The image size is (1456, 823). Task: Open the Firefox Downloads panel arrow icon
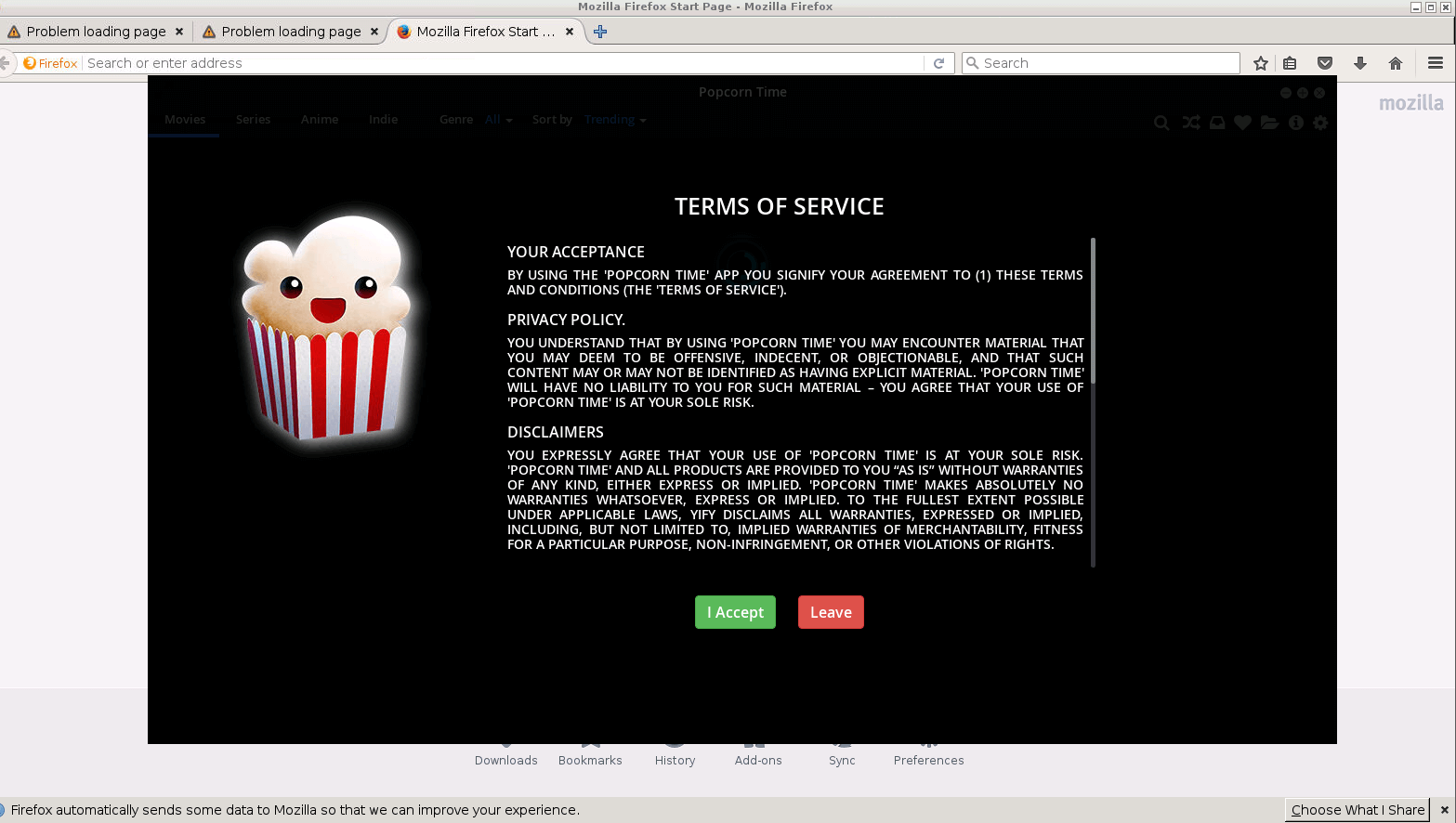1360,62
